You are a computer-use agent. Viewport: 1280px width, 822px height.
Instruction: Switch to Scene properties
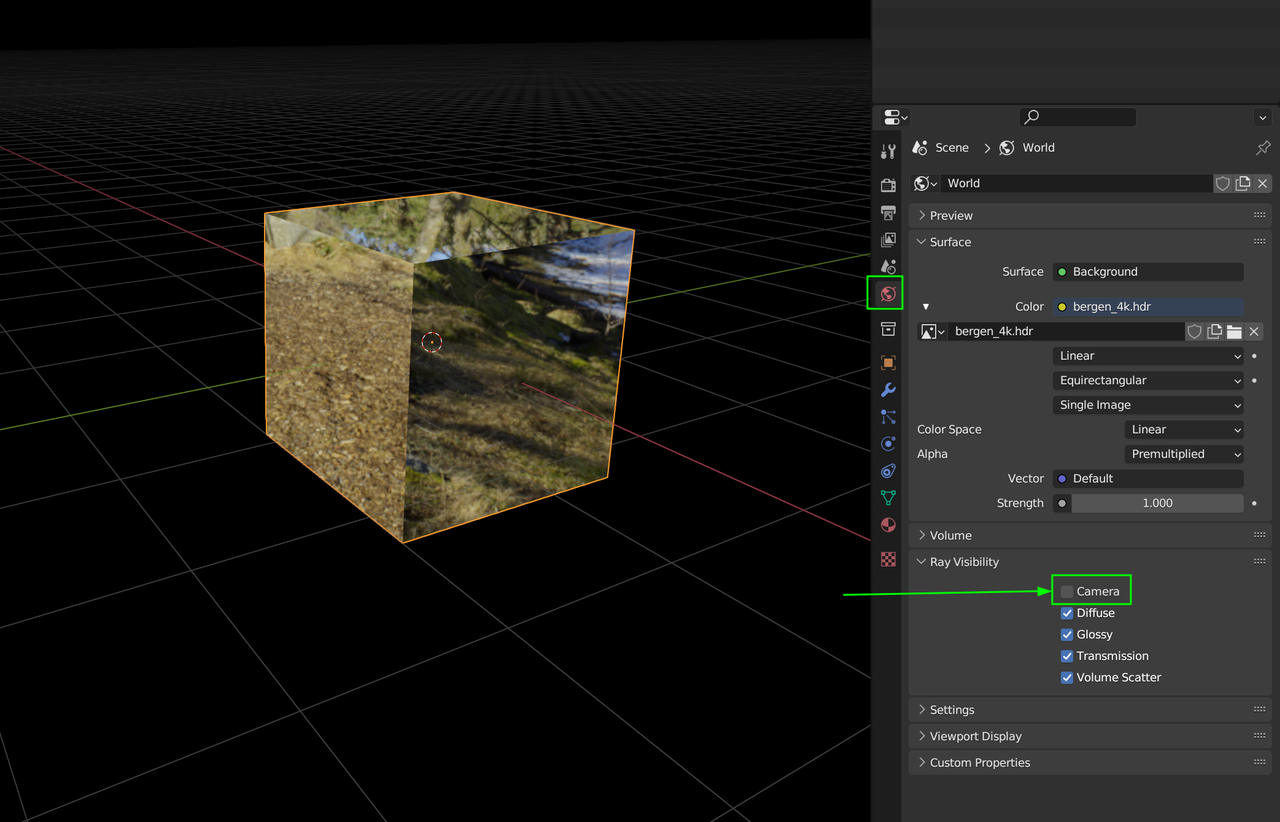[888, 266]
